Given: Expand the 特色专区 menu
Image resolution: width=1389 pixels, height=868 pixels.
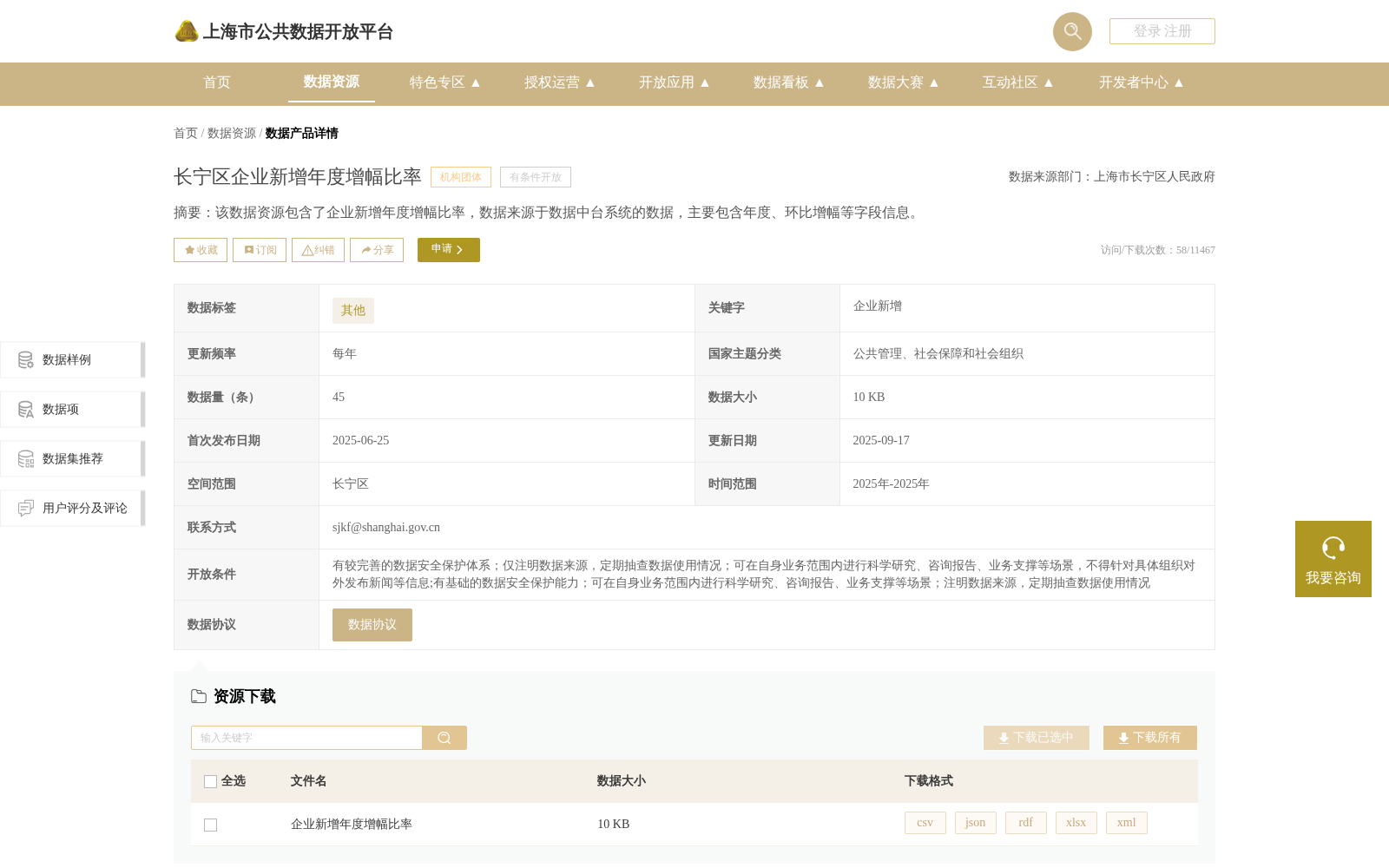Looking at the screenshot, I should click(x=445, y=82).
